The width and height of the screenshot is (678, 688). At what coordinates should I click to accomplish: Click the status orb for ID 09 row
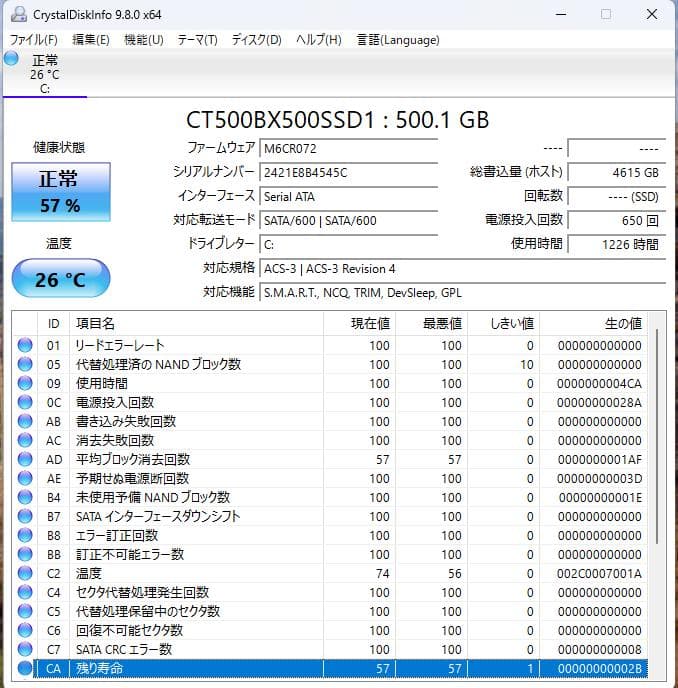[x=25, y=383]
